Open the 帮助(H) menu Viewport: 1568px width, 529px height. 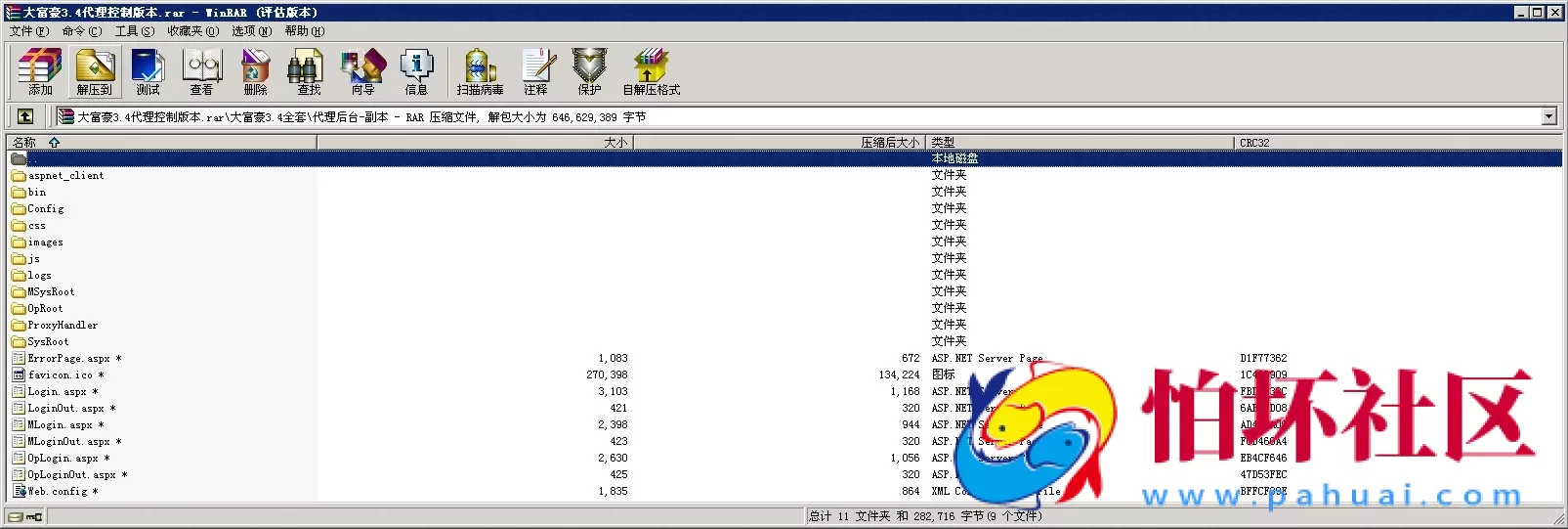(305, 31)
